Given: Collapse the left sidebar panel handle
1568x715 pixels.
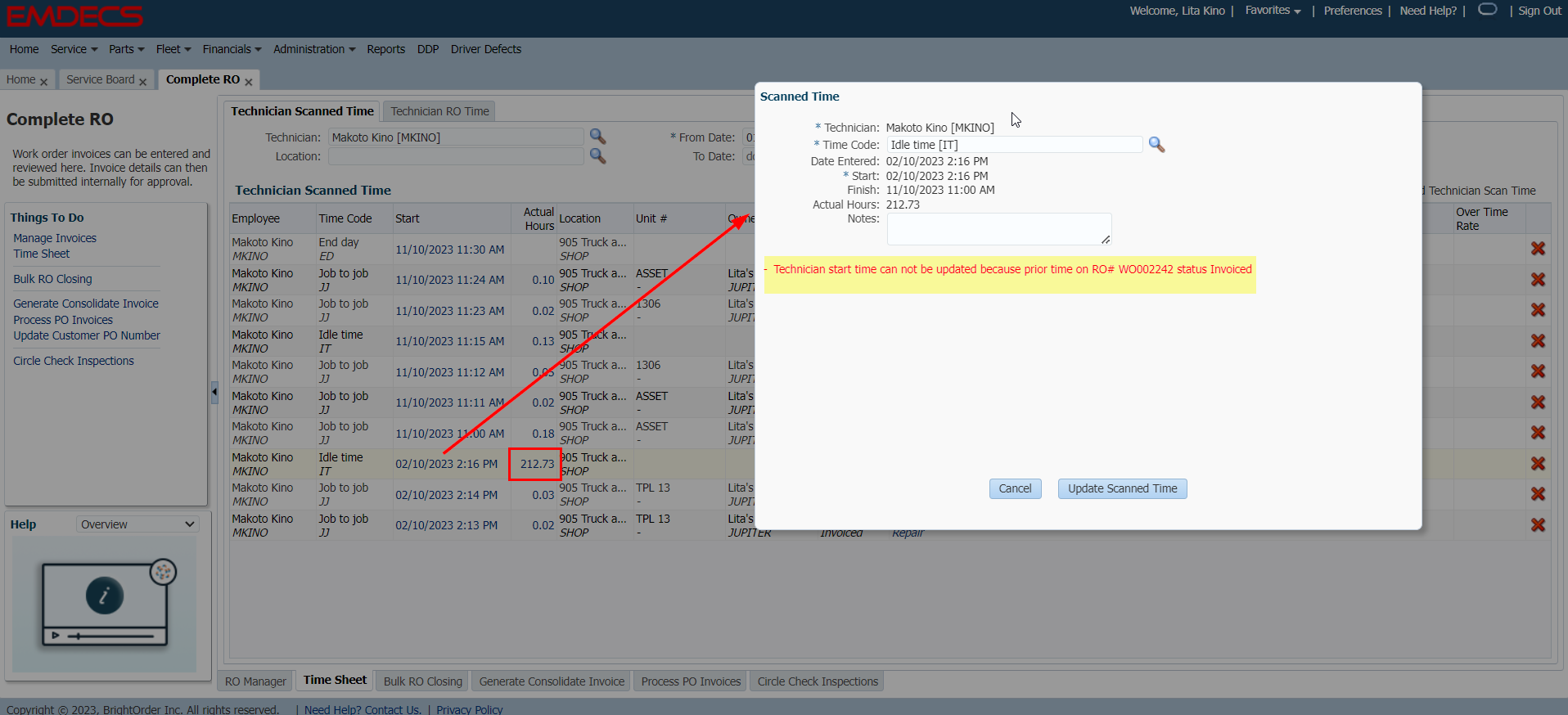Looking at the screenshot, I should pyautogui.click(x=214, y=393).
